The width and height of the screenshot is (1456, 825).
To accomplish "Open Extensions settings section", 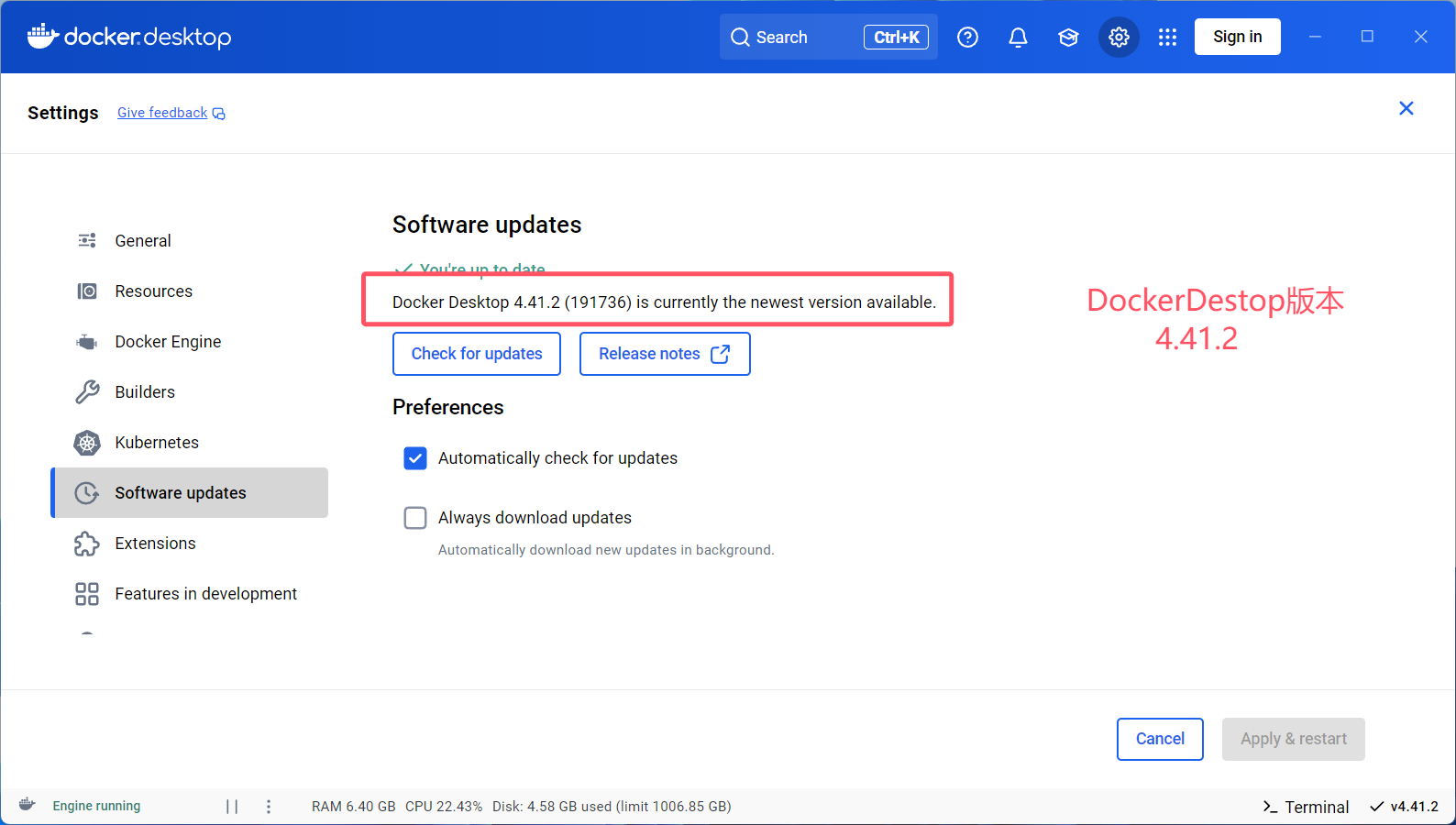I will (190, 544).
